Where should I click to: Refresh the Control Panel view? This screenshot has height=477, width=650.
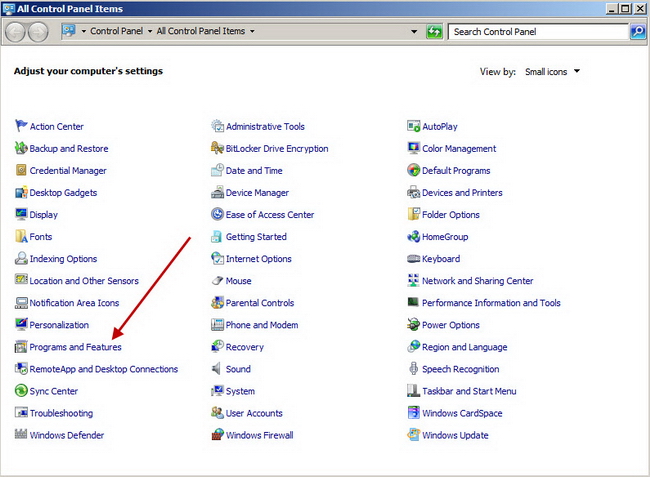[x=434, y=31]
